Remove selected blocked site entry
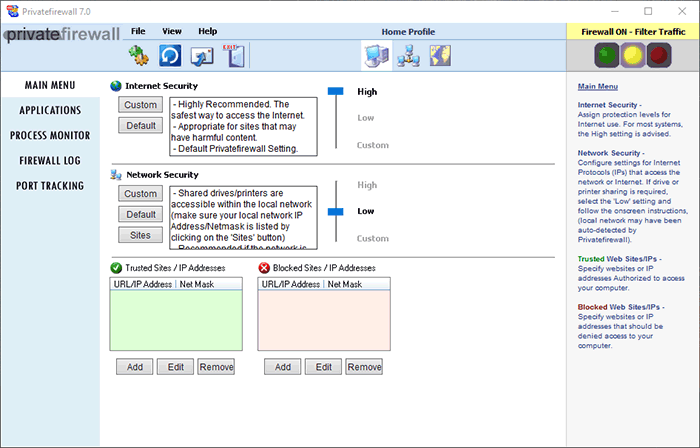The image size is (700, 448). click(x=364, y=367)
